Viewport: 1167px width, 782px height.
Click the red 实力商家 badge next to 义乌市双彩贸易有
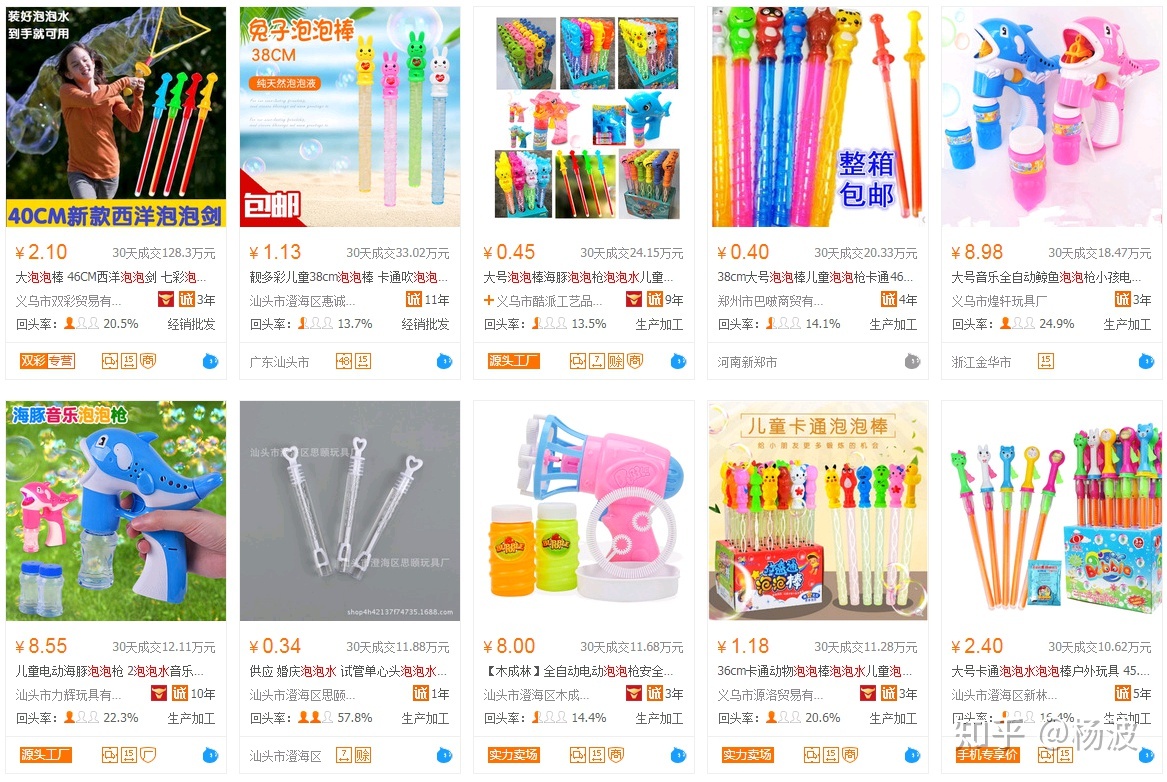click(x=166, y=299)
